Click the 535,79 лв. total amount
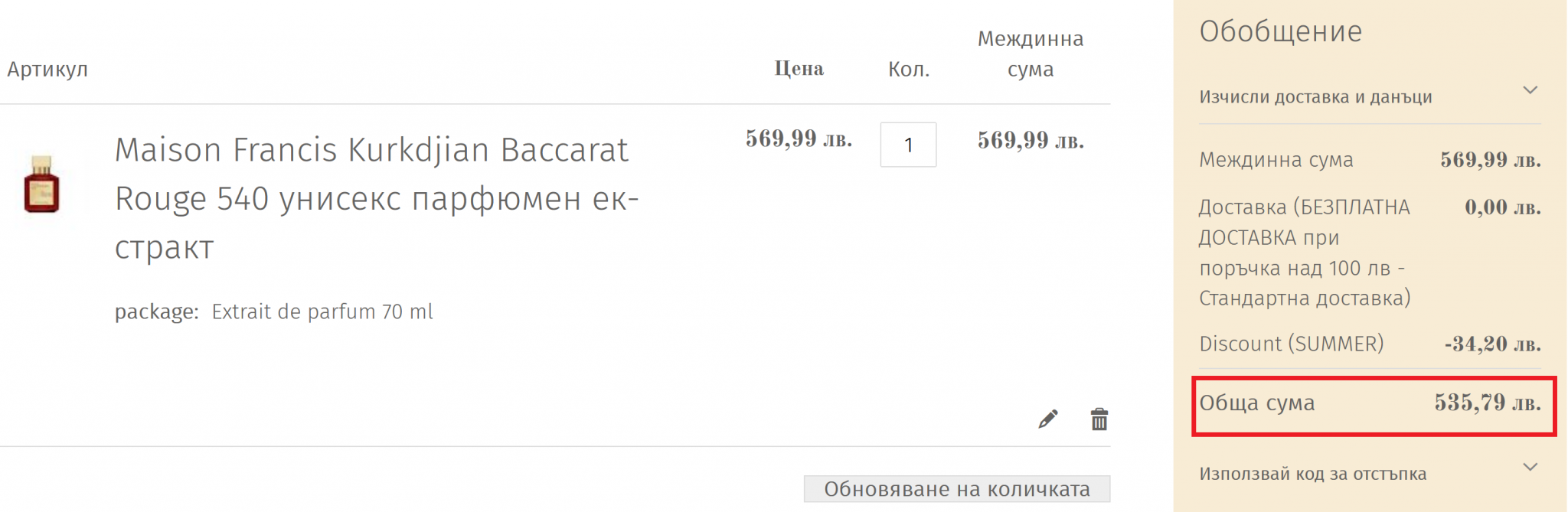The image size is (1568, 512). (x=1488, y=403)
